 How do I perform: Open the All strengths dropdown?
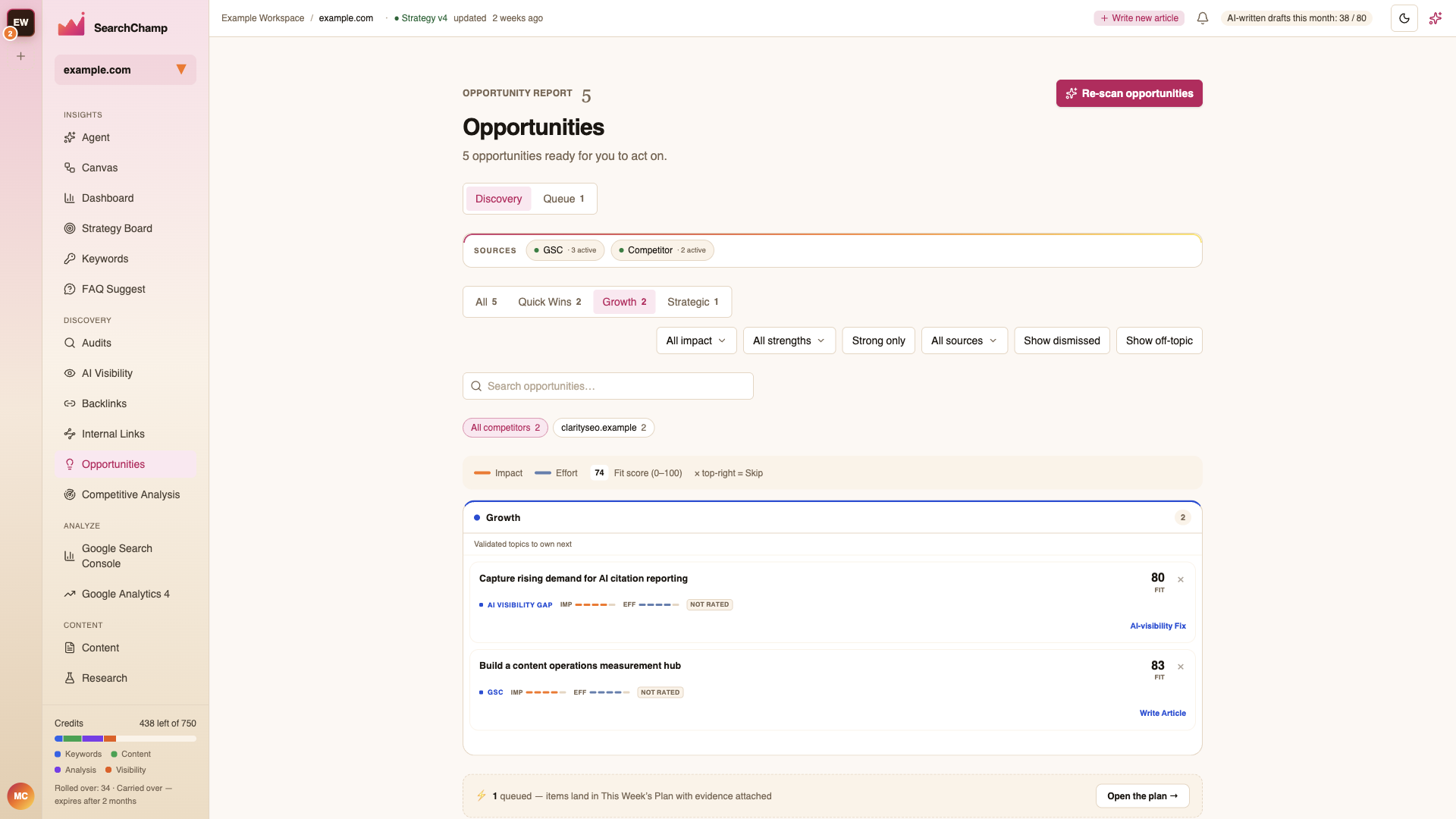click(x=789, y=340)
